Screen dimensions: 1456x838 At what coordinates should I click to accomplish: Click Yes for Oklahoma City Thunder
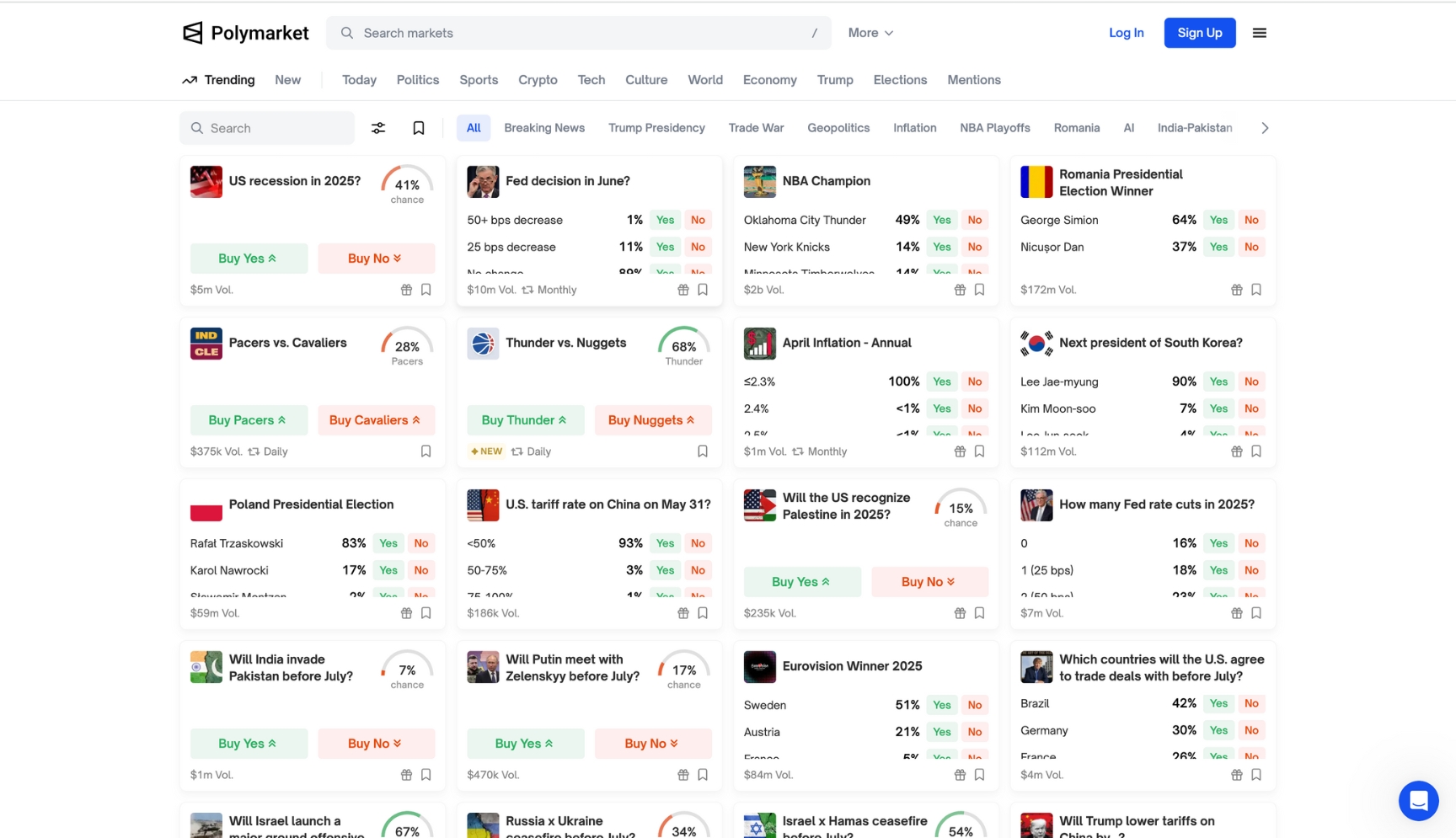pyautogui.click(x=942, y=220)
